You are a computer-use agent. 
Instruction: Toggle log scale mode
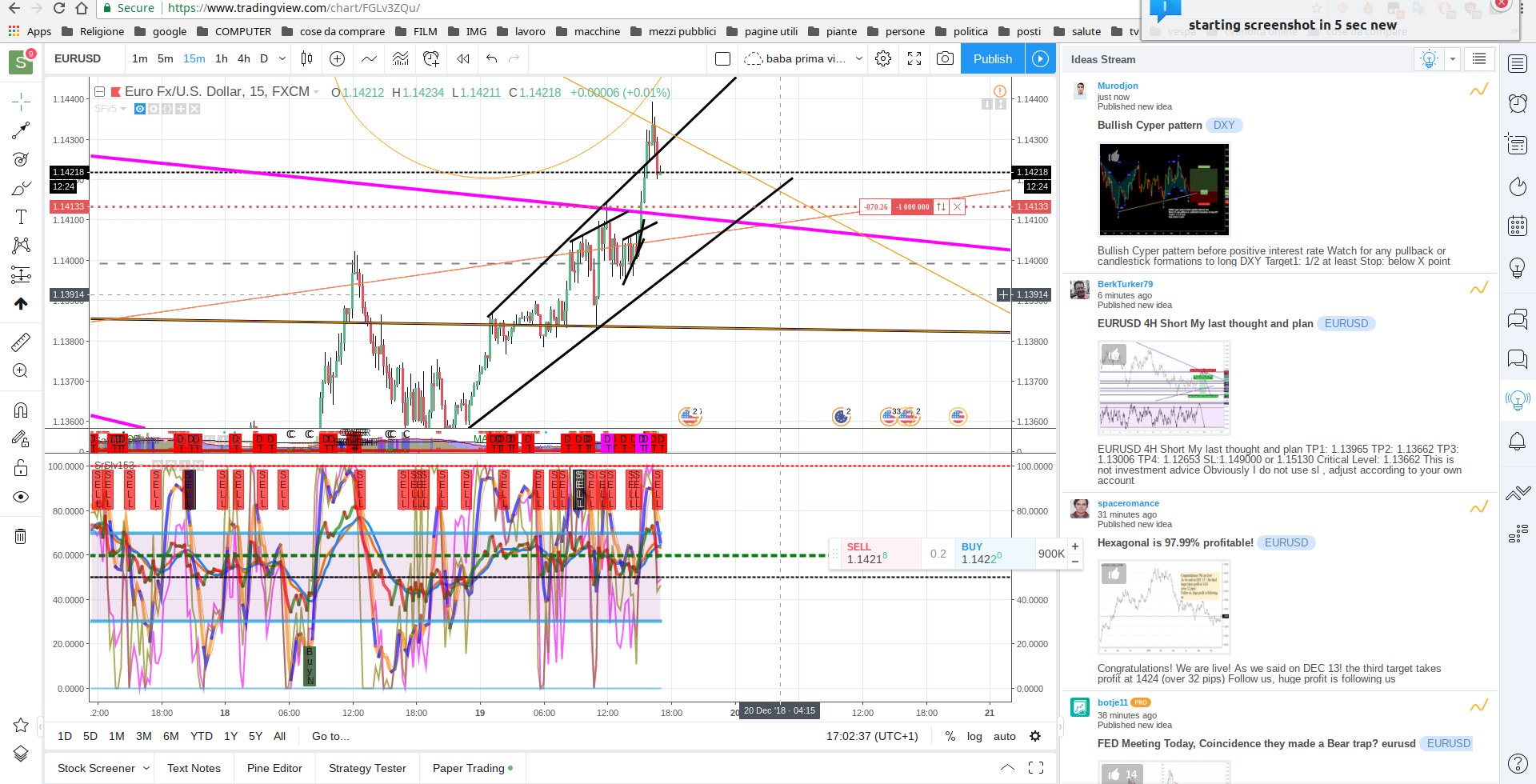pyautogui.click(x=974, y=736)
